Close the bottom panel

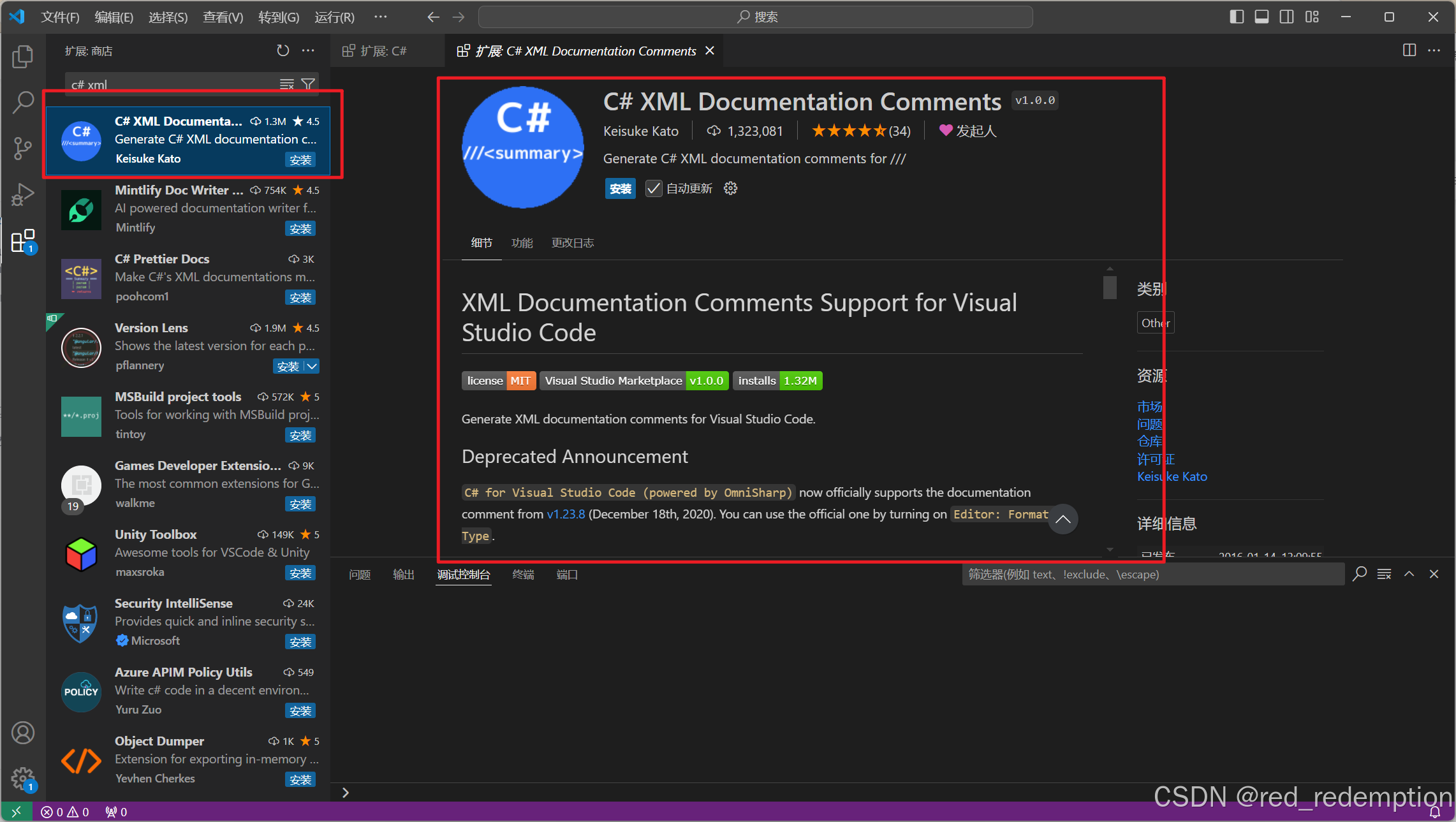(1434, 574)
